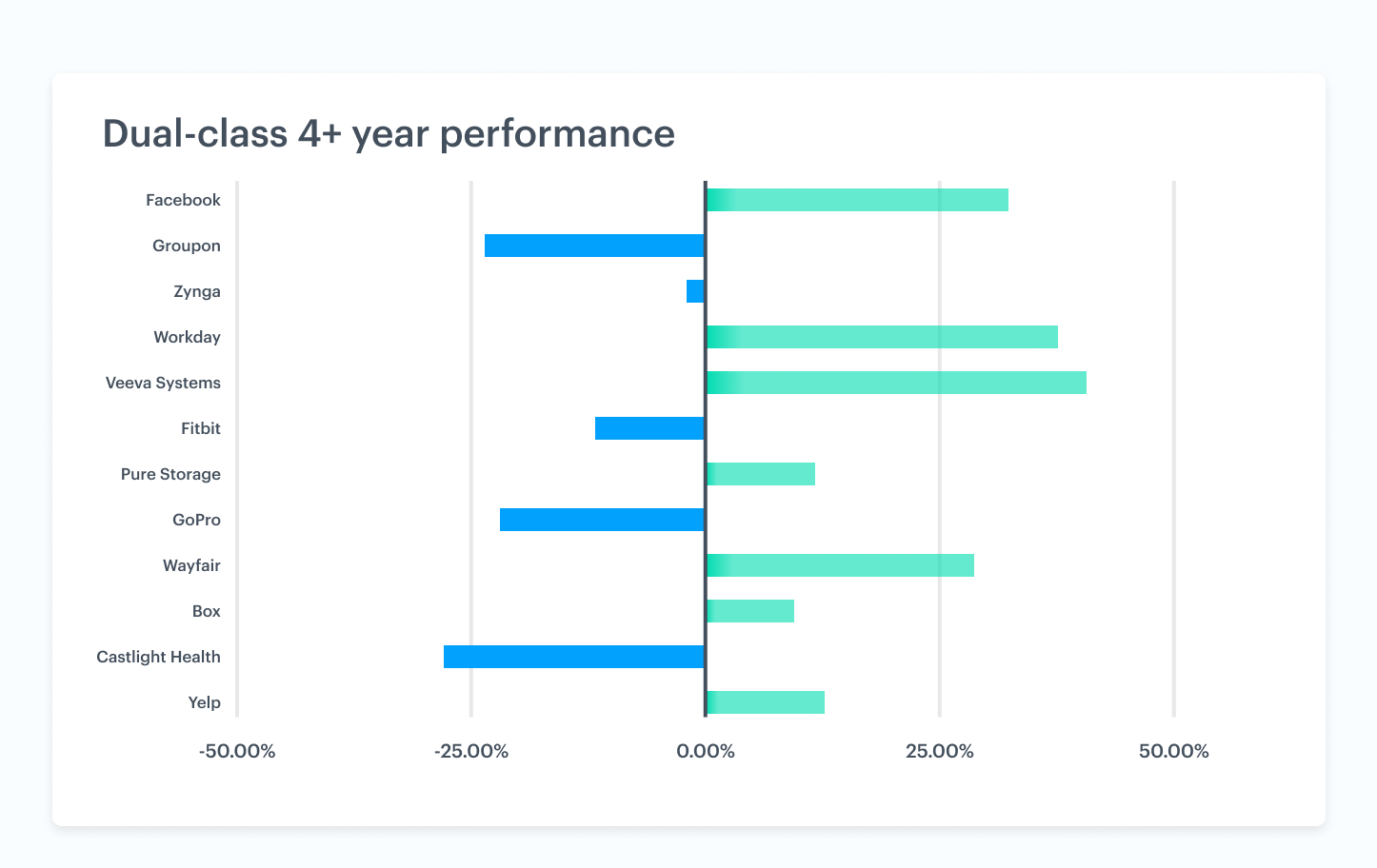Click the -50.00% axis tick label
The height and width of the screenshot is (868, 1377).
[x=237, y=751]
